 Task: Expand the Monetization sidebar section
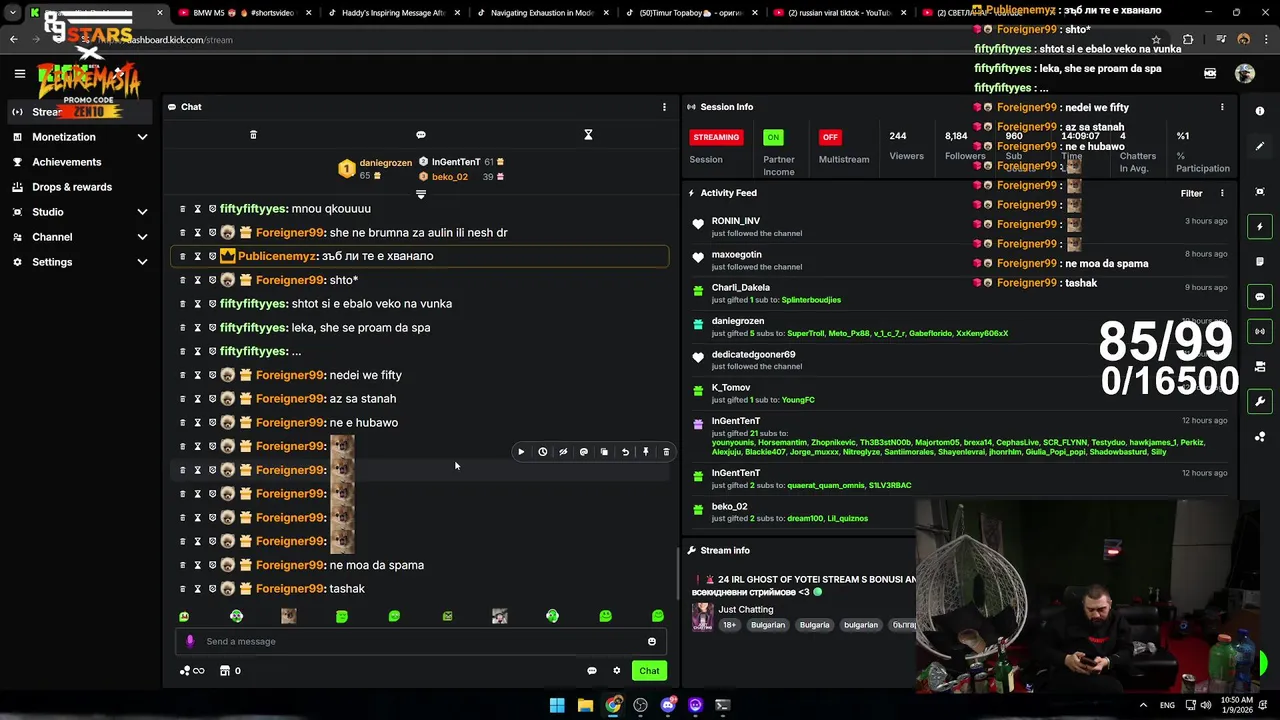(x=80, y=137)
